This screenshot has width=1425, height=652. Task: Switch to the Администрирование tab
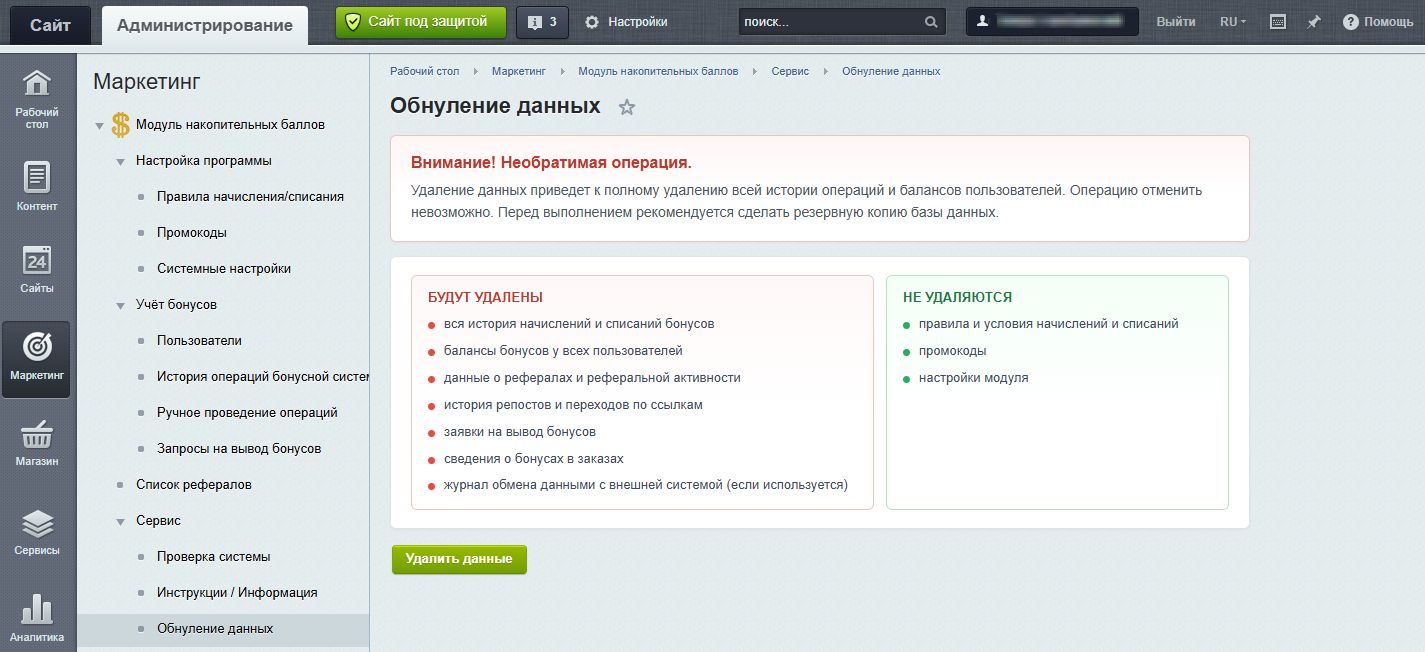205,26
